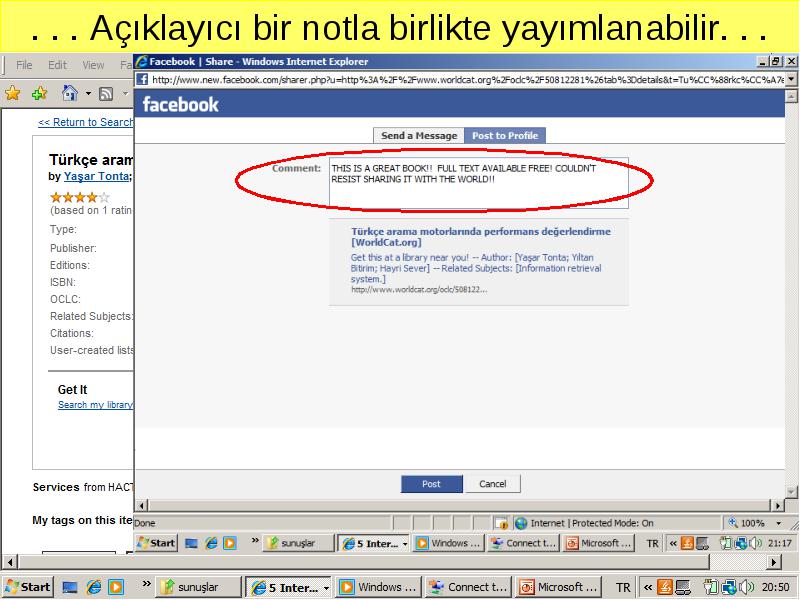Open the Favorites Center star icon
Screen dimensions: 800x600
pyautogui.click(x=12, y=93)
